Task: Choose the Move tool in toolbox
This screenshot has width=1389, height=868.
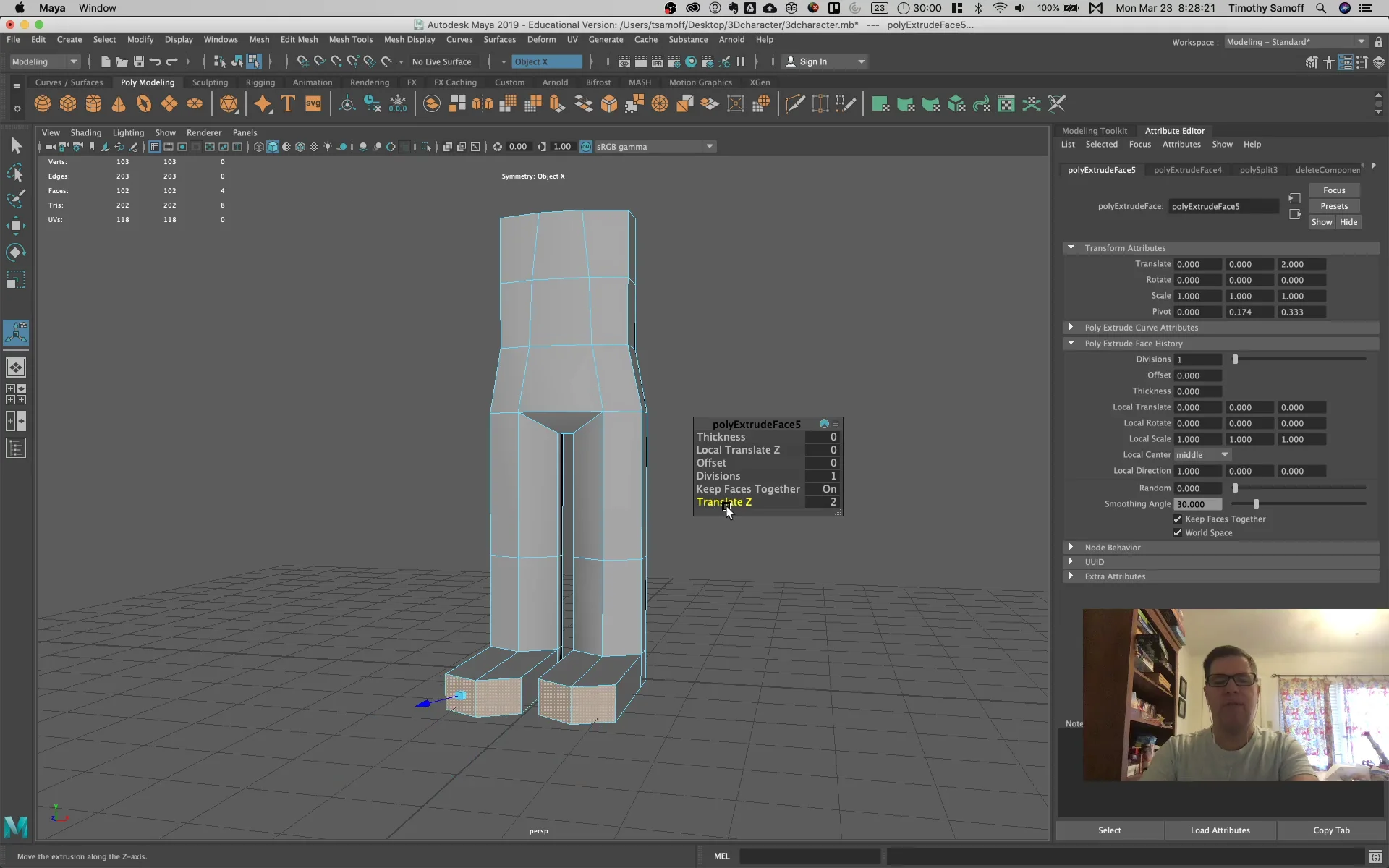Action: (16, 226)
